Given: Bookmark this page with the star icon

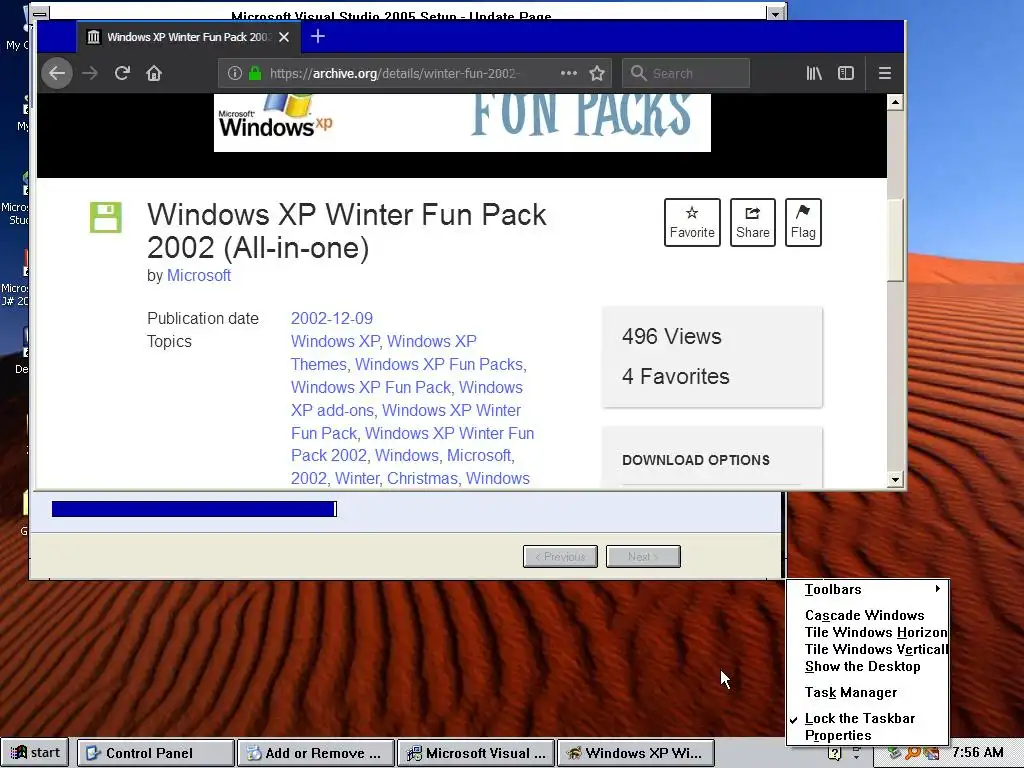Looking at the screenshot, I should 597,73.
